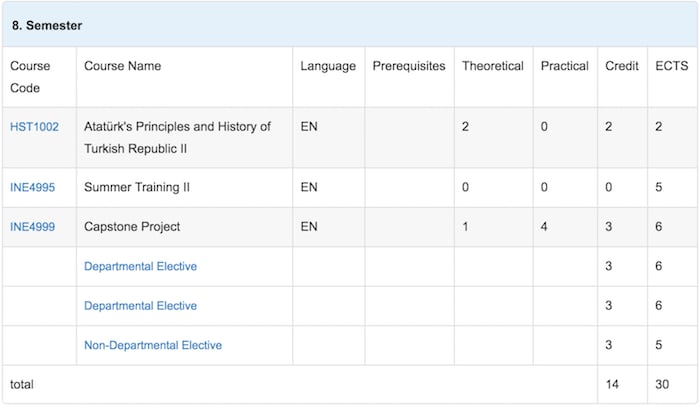Click the 'ECTS' column header
The image size is (700, 406).
(672, 66)
